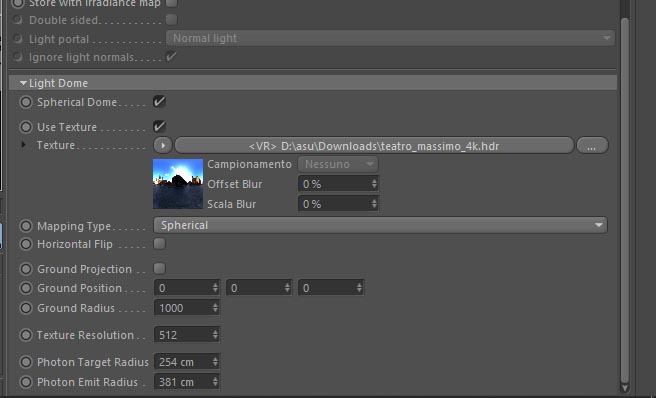Click the Photon Emit Radius label
This screenshot has width=656, height=398.
(x=87, y=382)
